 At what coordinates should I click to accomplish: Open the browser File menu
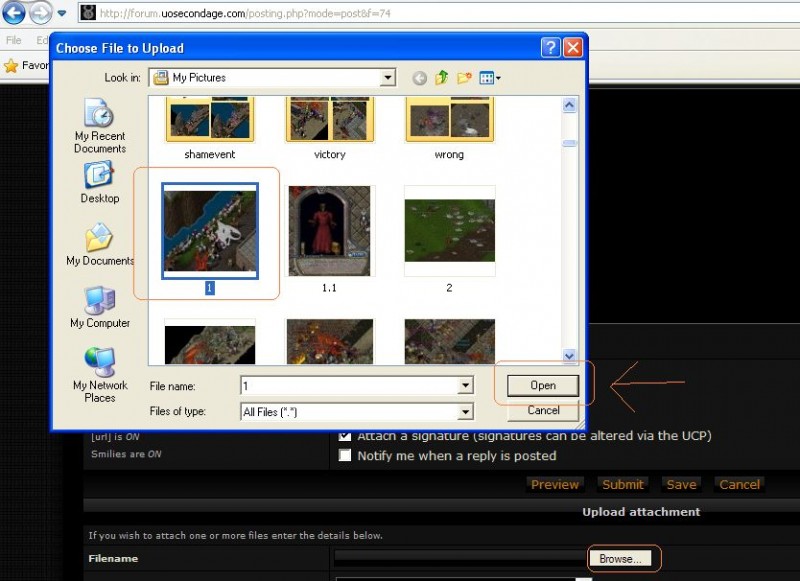(x=14, y=40)
